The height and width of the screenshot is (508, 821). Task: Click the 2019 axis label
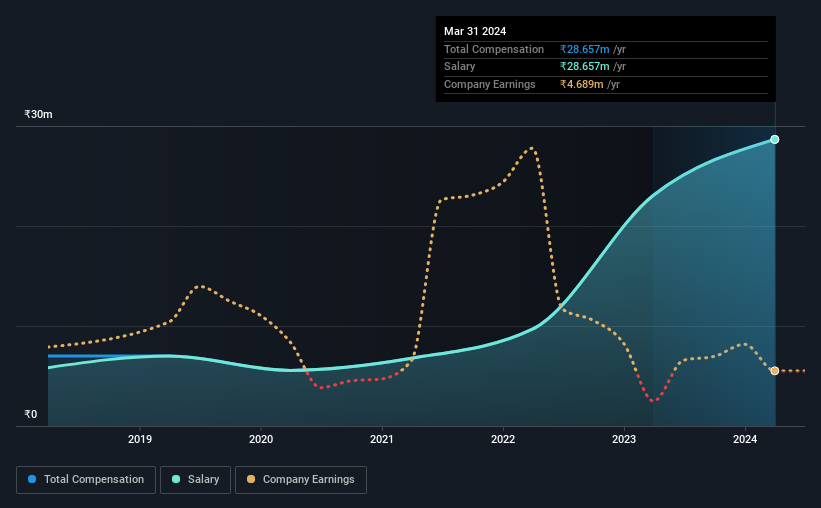click(140, 439)
